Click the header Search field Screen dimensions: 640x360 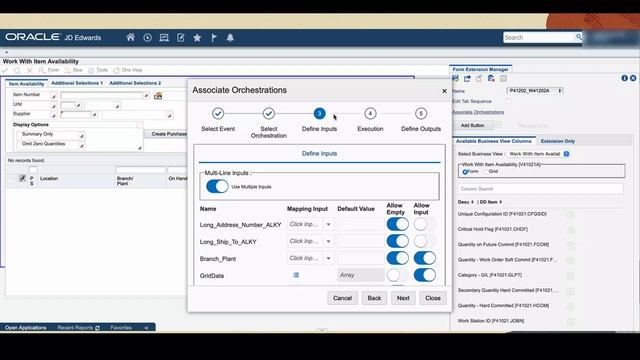pos(539,37)
